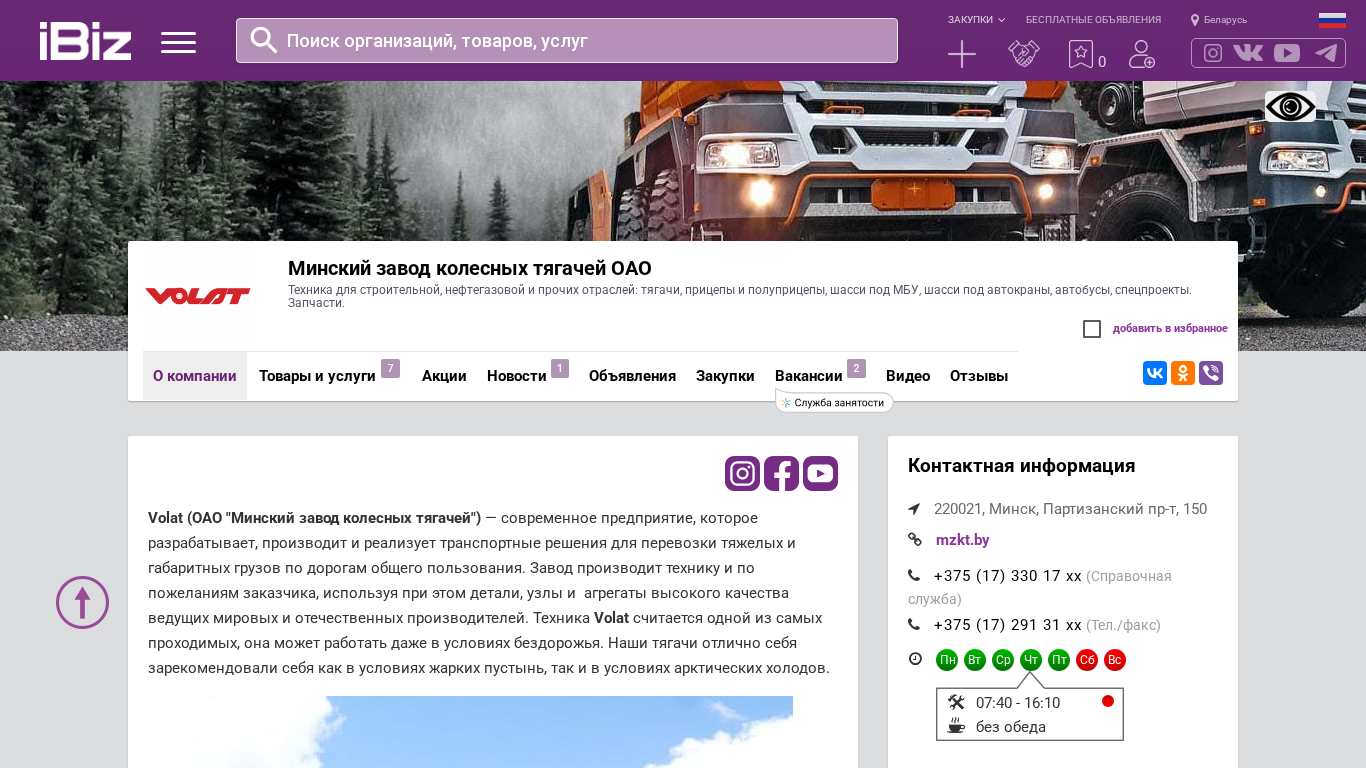Reveal phone number +375 (17) 291 31 xx
1366x768 pixels.
[1007, 625]
